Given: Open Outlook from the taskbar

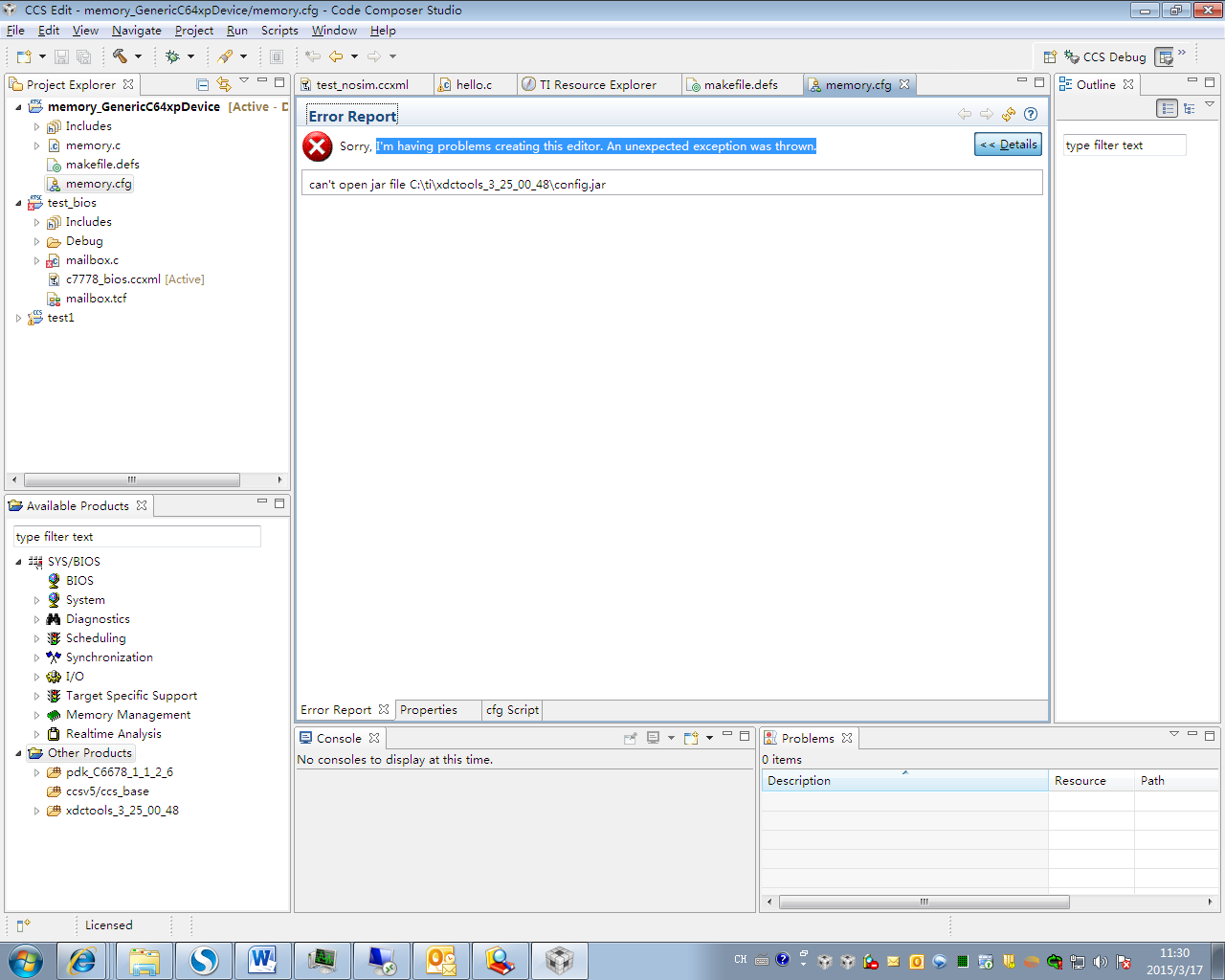Looking at the screenshot, I should [x=441, y=960].
